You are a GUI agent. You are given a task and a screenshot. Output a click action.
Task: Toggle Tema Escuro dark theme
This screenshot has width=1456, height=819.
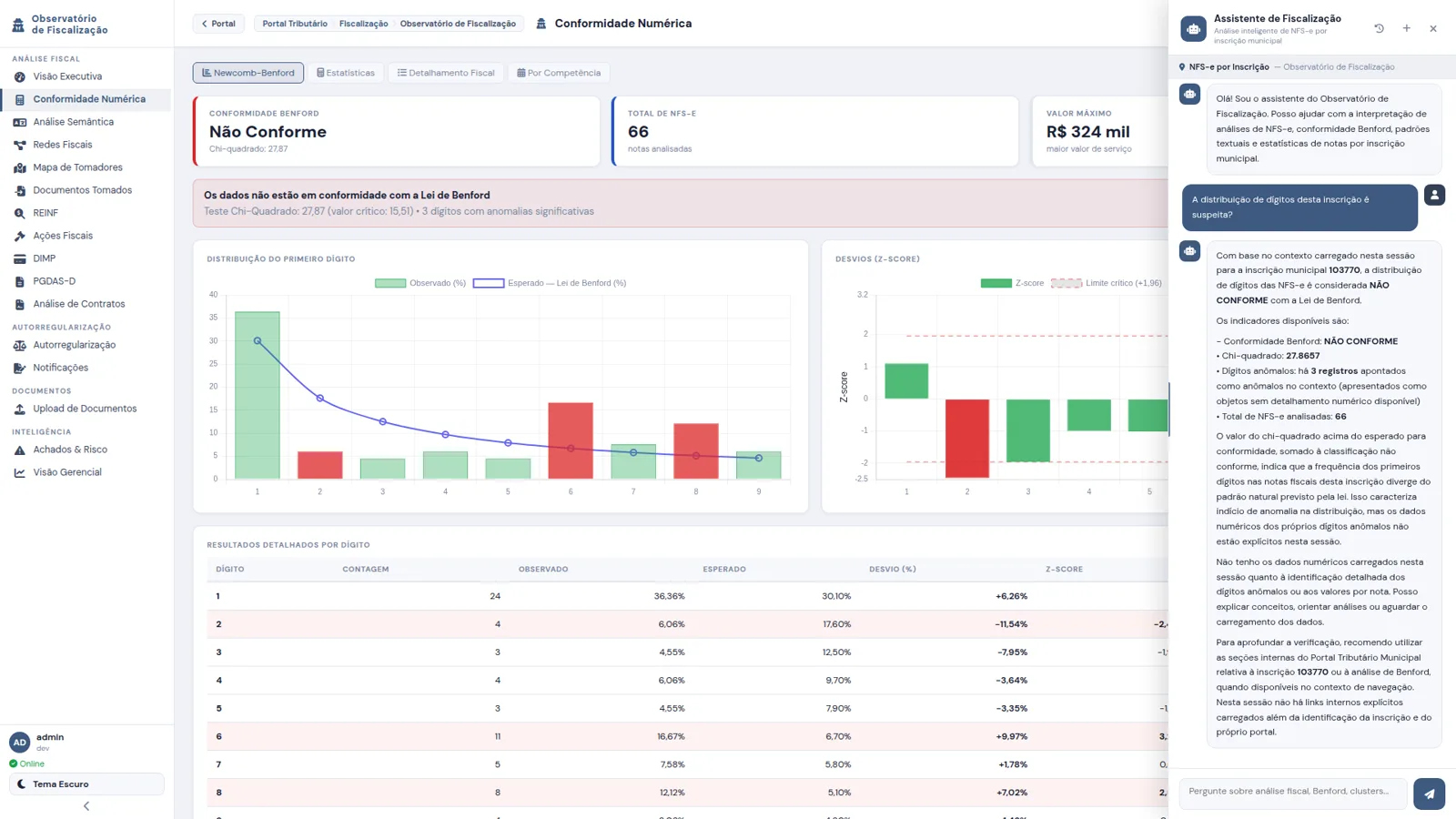[x=86, y=784]
